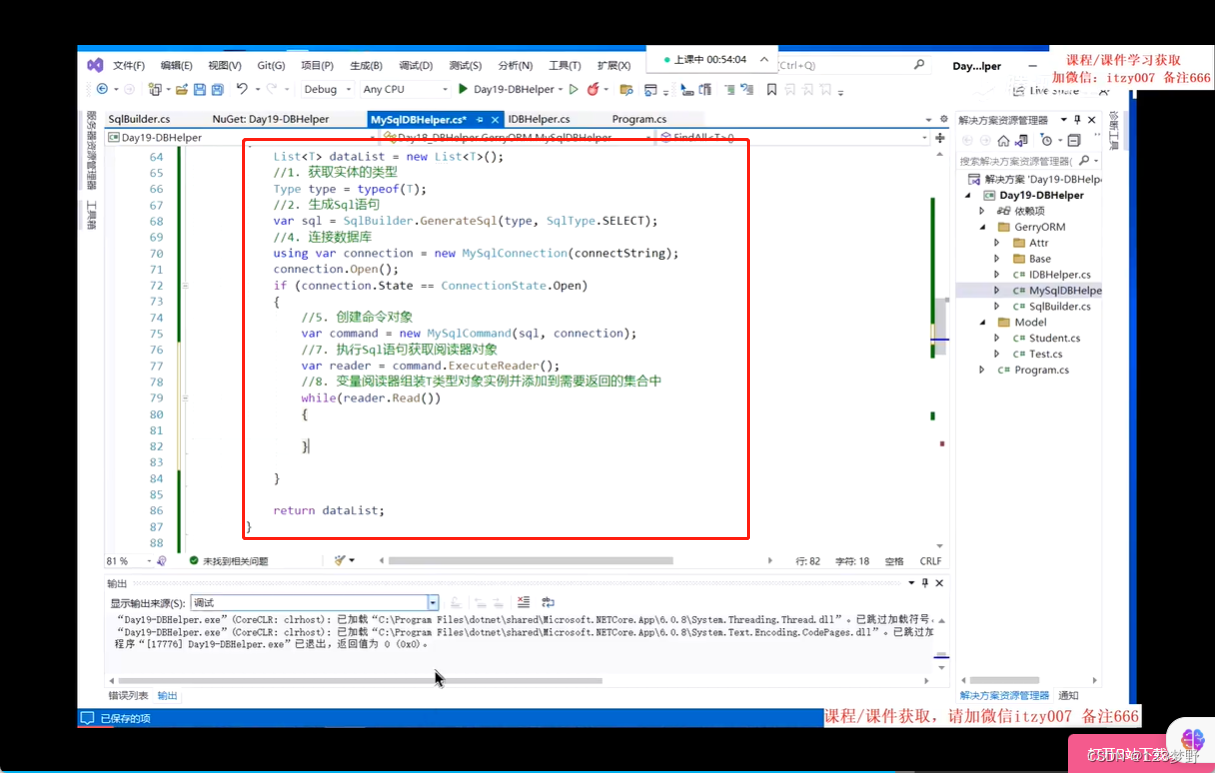Collapse the GerryORM folder
Viewport: 1215px width, 773px height.
(x=983, y=227)
